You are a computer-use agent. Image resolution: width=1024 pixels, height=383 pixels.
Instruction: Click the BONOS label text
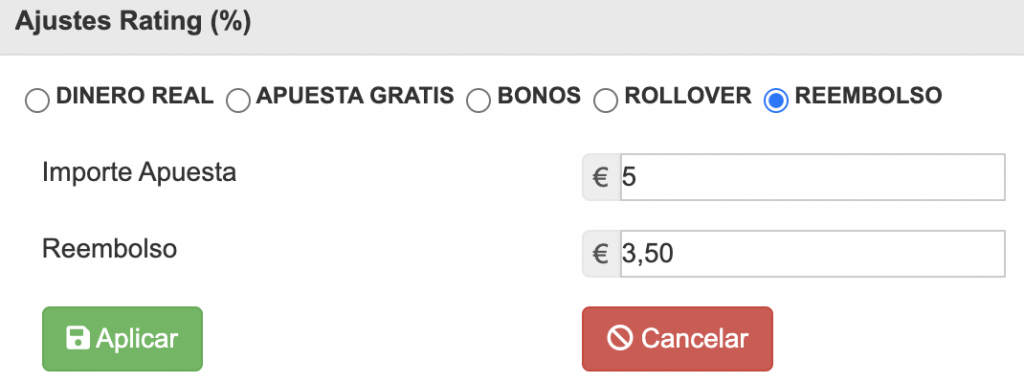(x=539, y=96)
